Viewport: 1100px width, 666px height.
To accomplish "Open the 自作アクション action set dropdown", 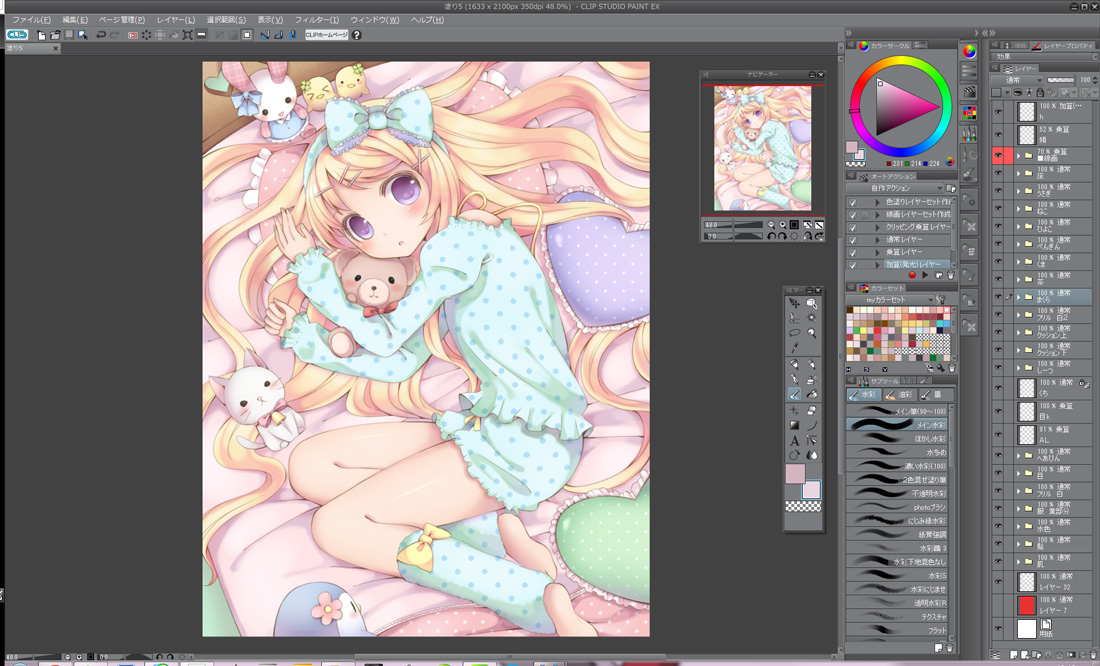I will 896,188.
